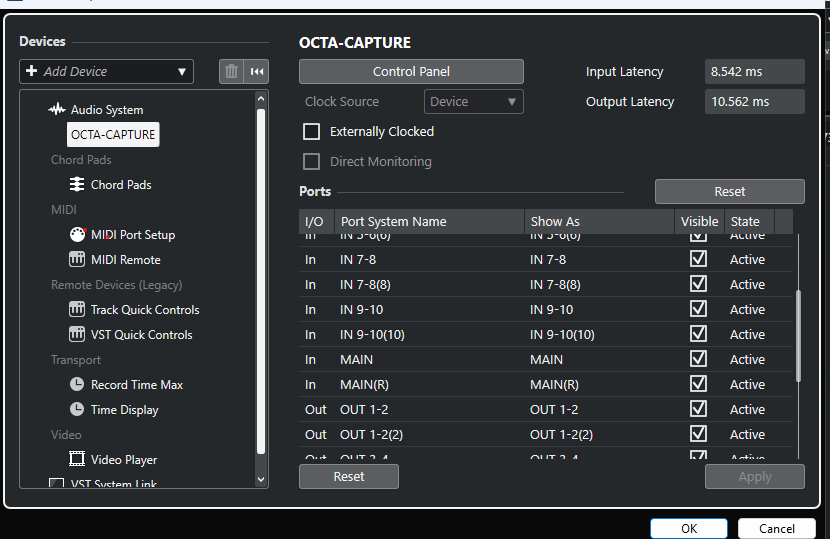Screen dimensions: 830x539
Task: Uncheck Visible for IN 7-8(8) port
Action: coord(698,284)
